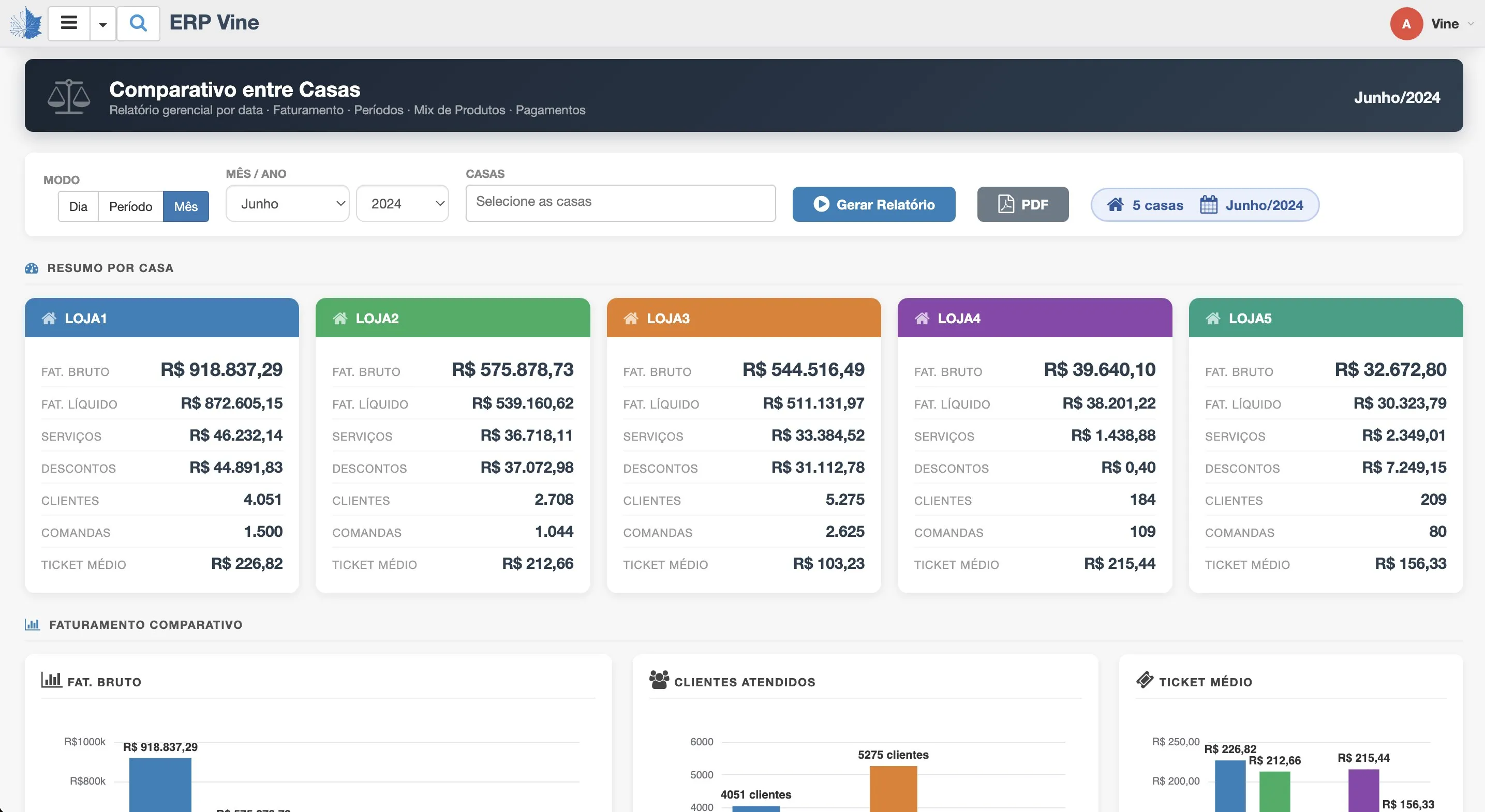The image size is (1485, 812).
Task: Click LOJA2 serviços value R$ 36.718,11
Action: tap(527, 435)
